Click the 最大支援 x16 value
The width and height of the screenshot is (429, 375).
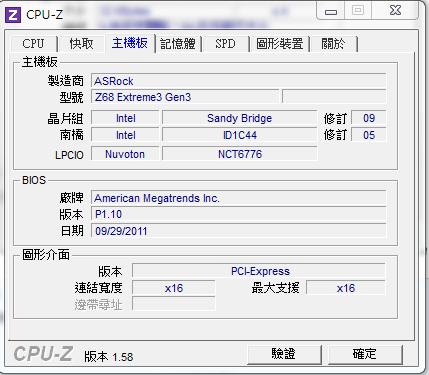click(x=346, y=288)
